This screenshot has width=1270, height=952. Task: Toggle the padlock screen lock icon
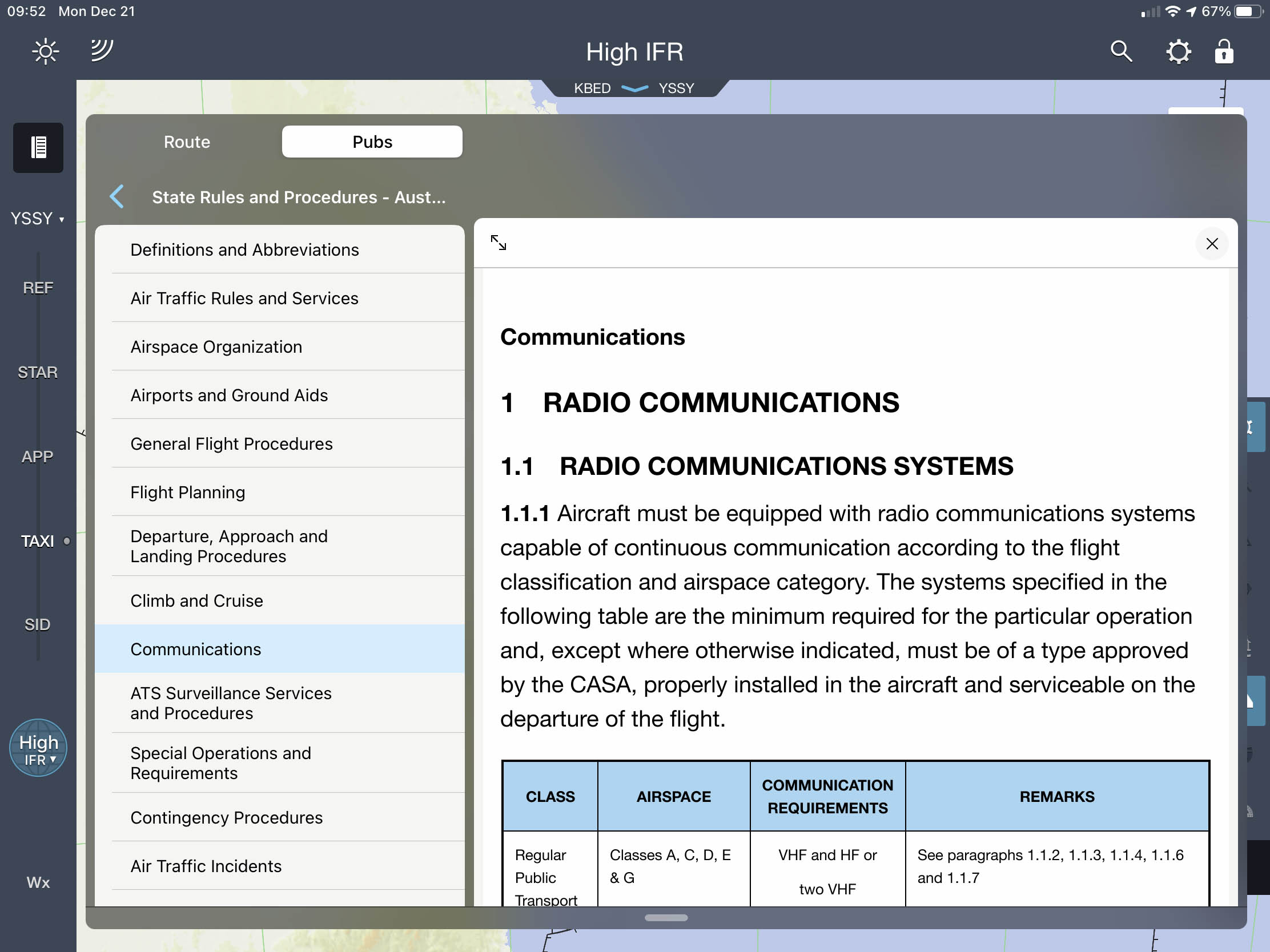1224,51
